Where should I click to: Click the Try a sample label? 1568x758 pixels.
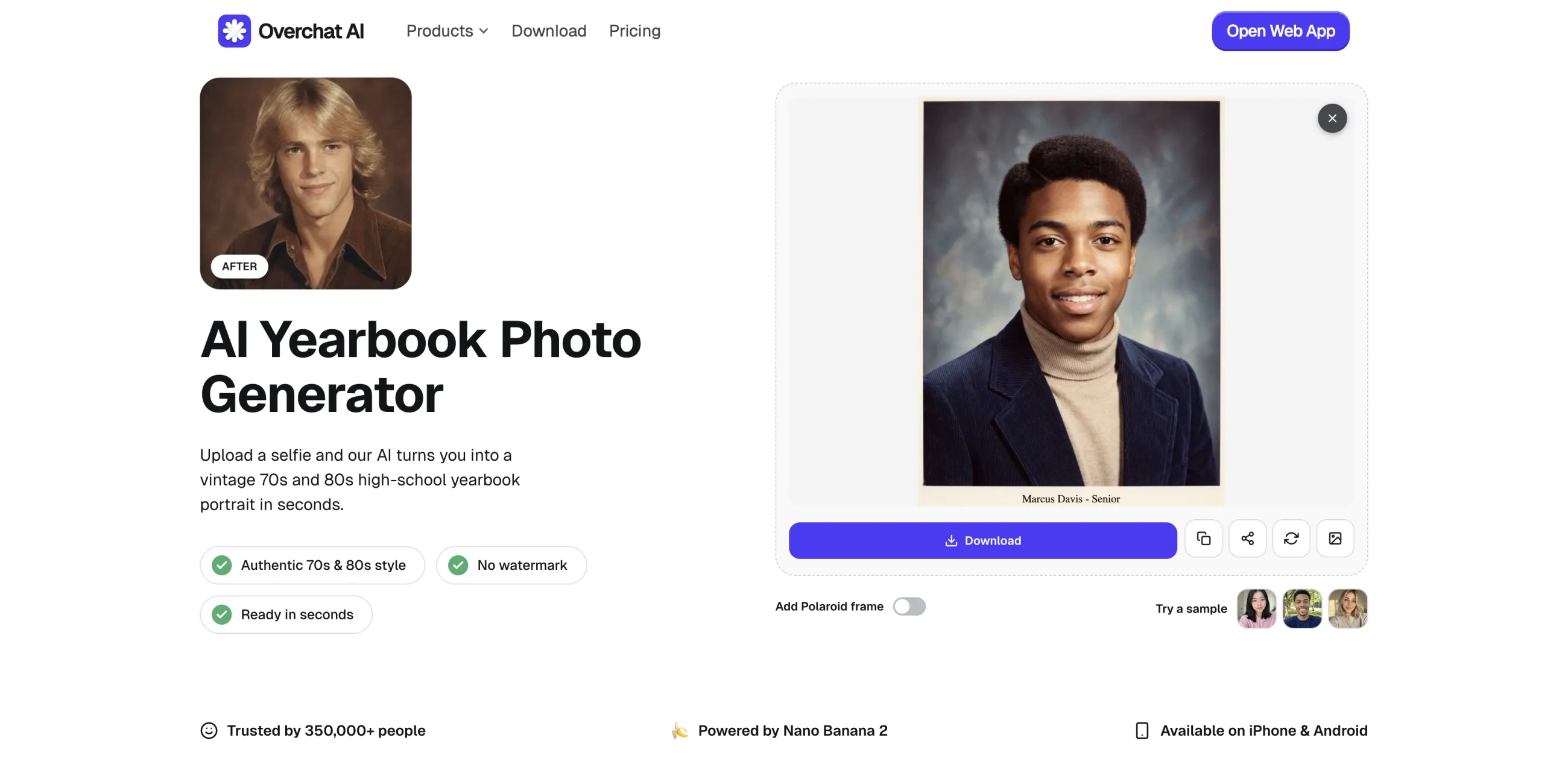1191,608
